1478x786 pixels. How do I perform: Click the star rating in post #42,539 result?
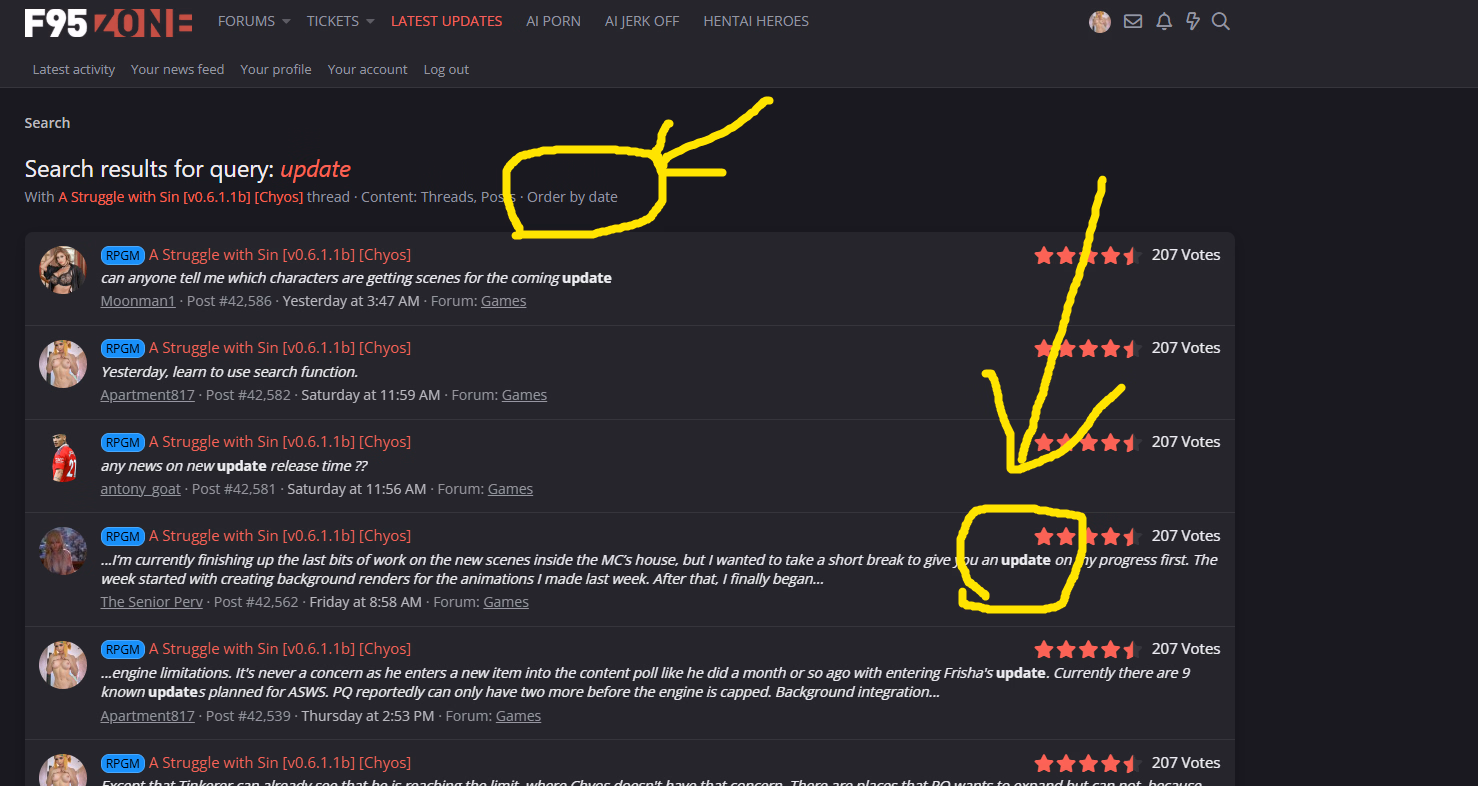coord(1088,649)
